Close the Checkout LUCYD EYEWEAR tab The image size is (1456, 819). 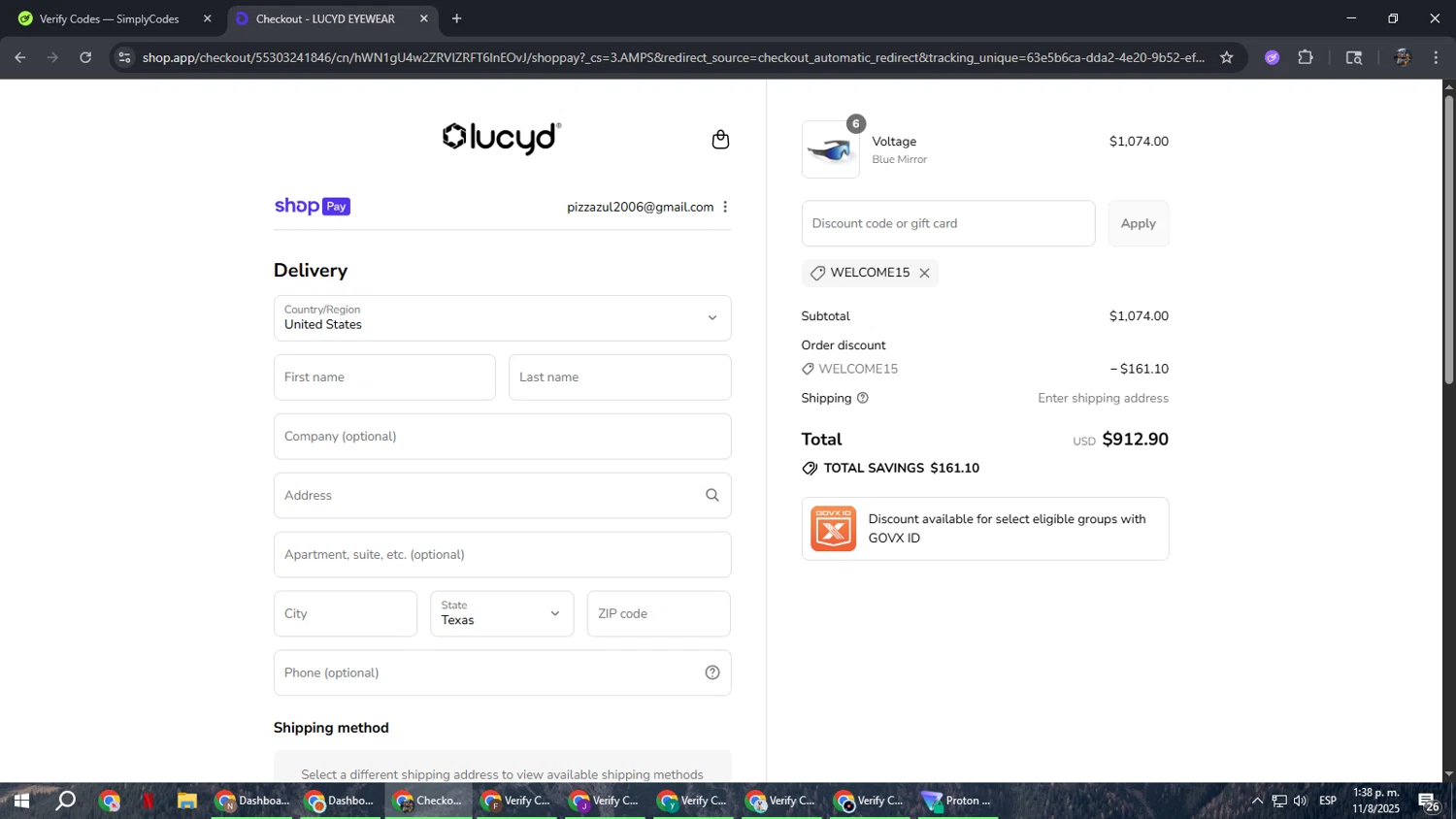[424, 18]
